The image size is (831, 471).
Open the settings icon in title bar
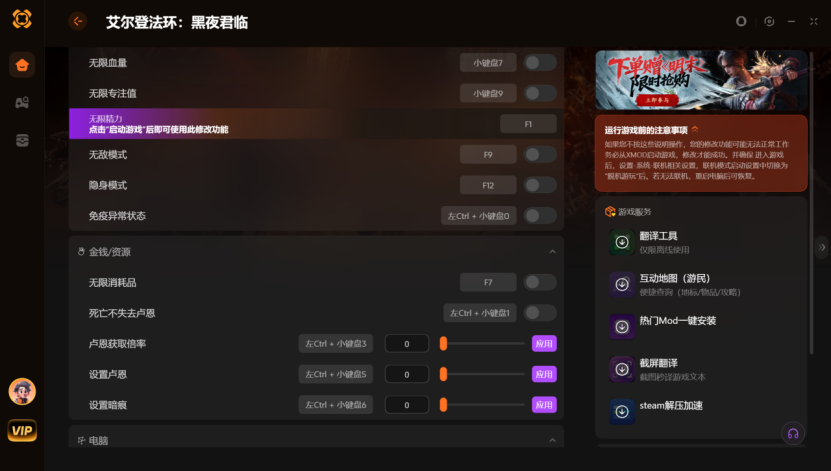coord(769,21)
